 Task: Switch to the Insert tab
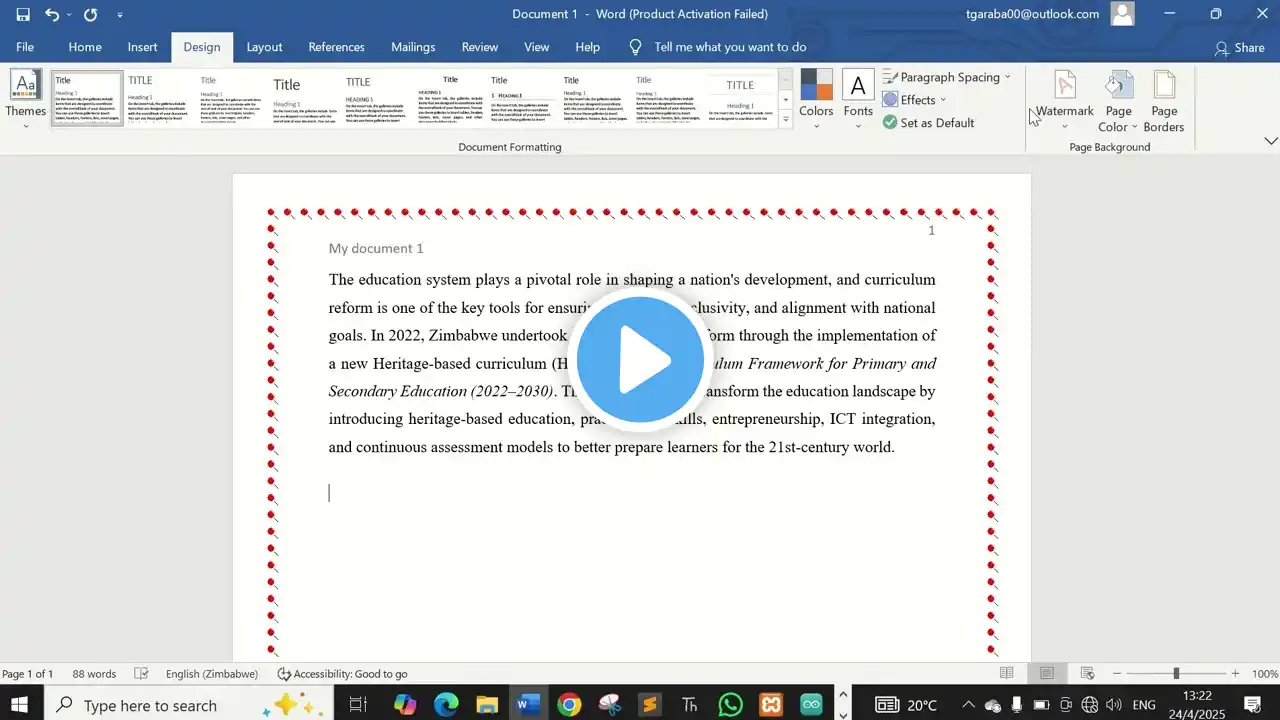coord(142,47)
